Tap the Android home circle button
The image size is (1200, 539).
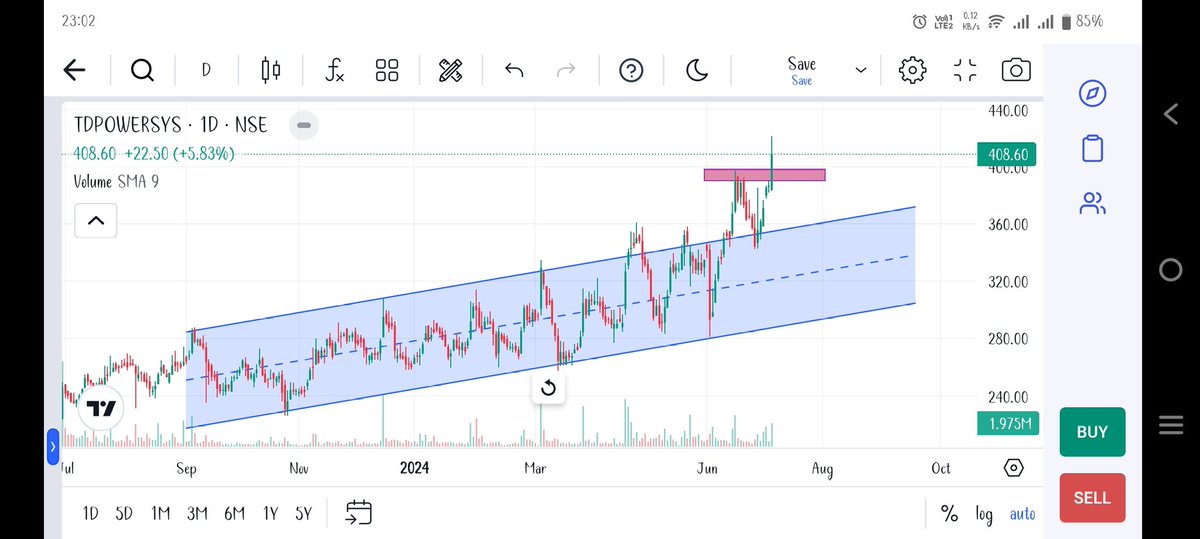pos(1171,270)
